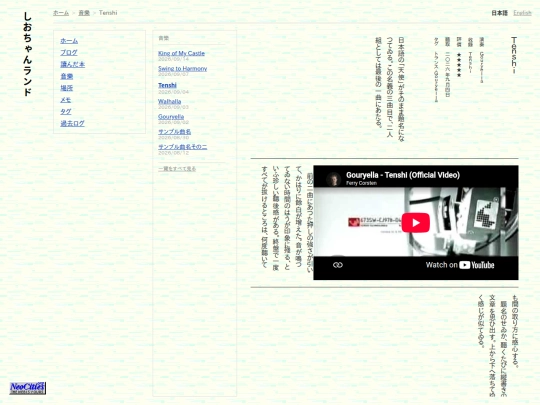Open the Swing to Harmony entry
This screenshot has height=405, width=540.
pos(183,69)
